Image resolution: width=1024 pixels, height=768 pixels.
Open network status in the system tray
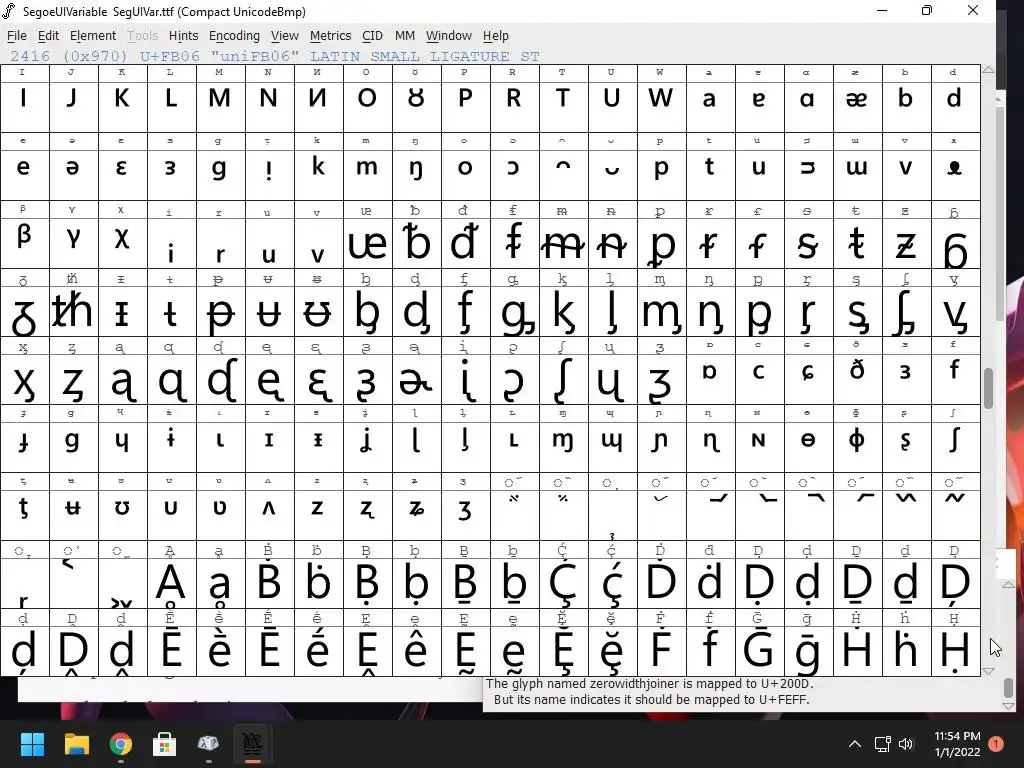tap(882, 744)
